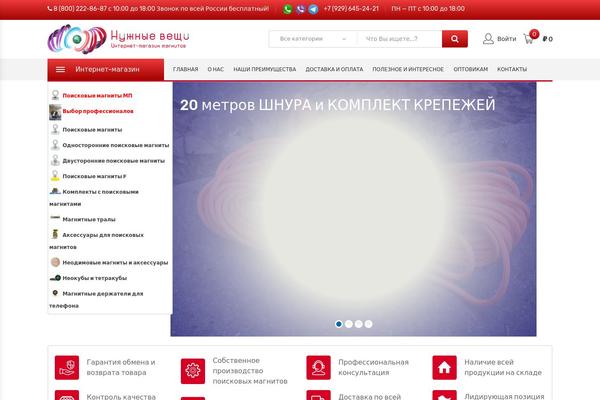Click text Гарантия обмена и возврата товара

(x=121, y=367)
